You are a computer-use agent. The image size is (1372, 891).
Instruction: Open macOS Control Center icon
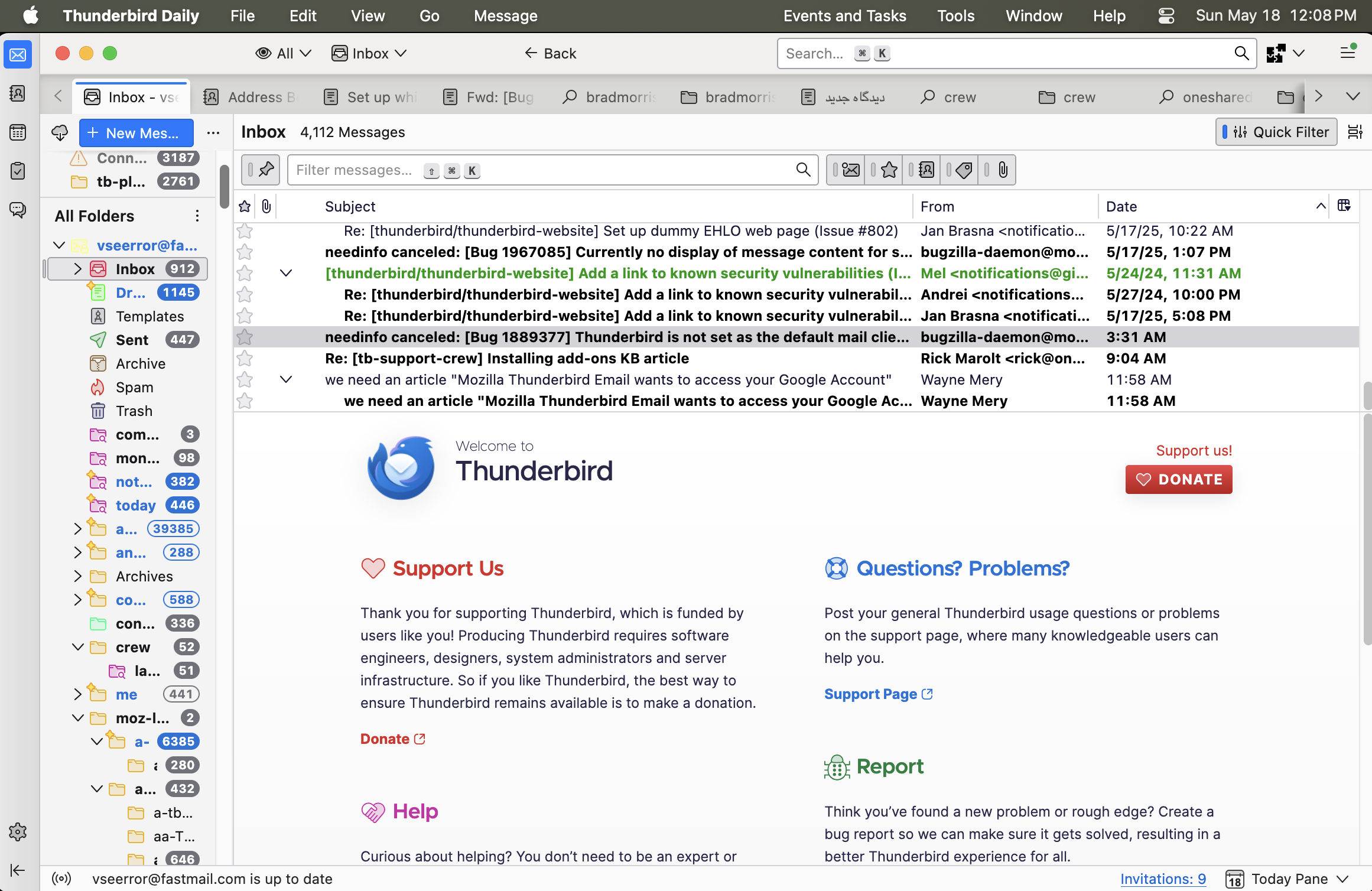1166,15
